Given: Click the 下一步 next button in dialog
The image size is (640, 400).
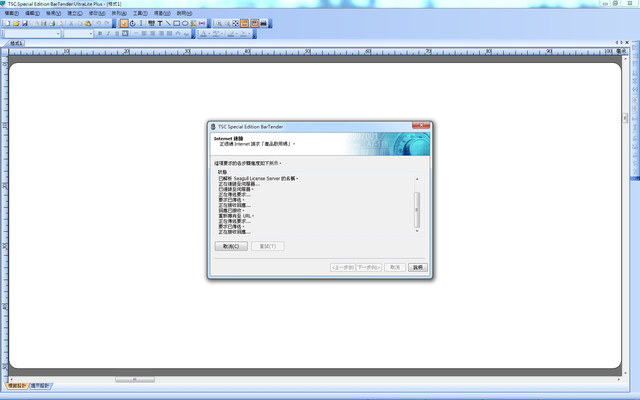Looking at the screenshot, I should [369, 267].
